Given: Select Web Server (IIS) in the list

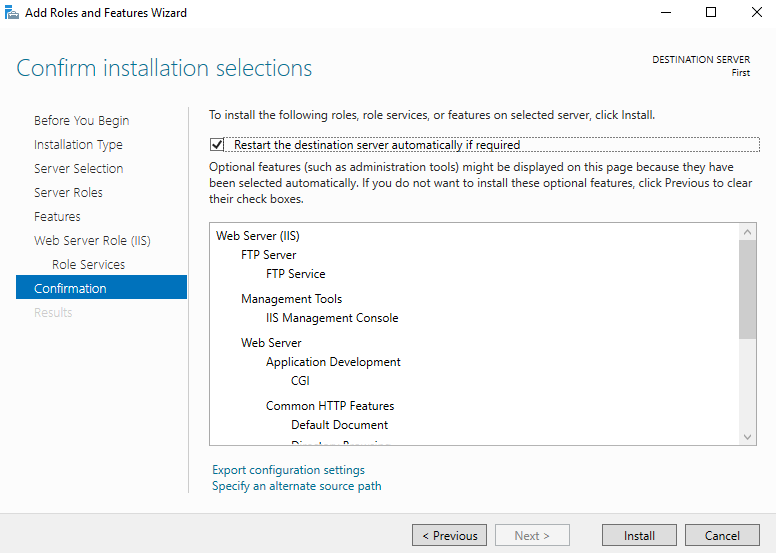Looking at the screenshot, I should [258, 236].
